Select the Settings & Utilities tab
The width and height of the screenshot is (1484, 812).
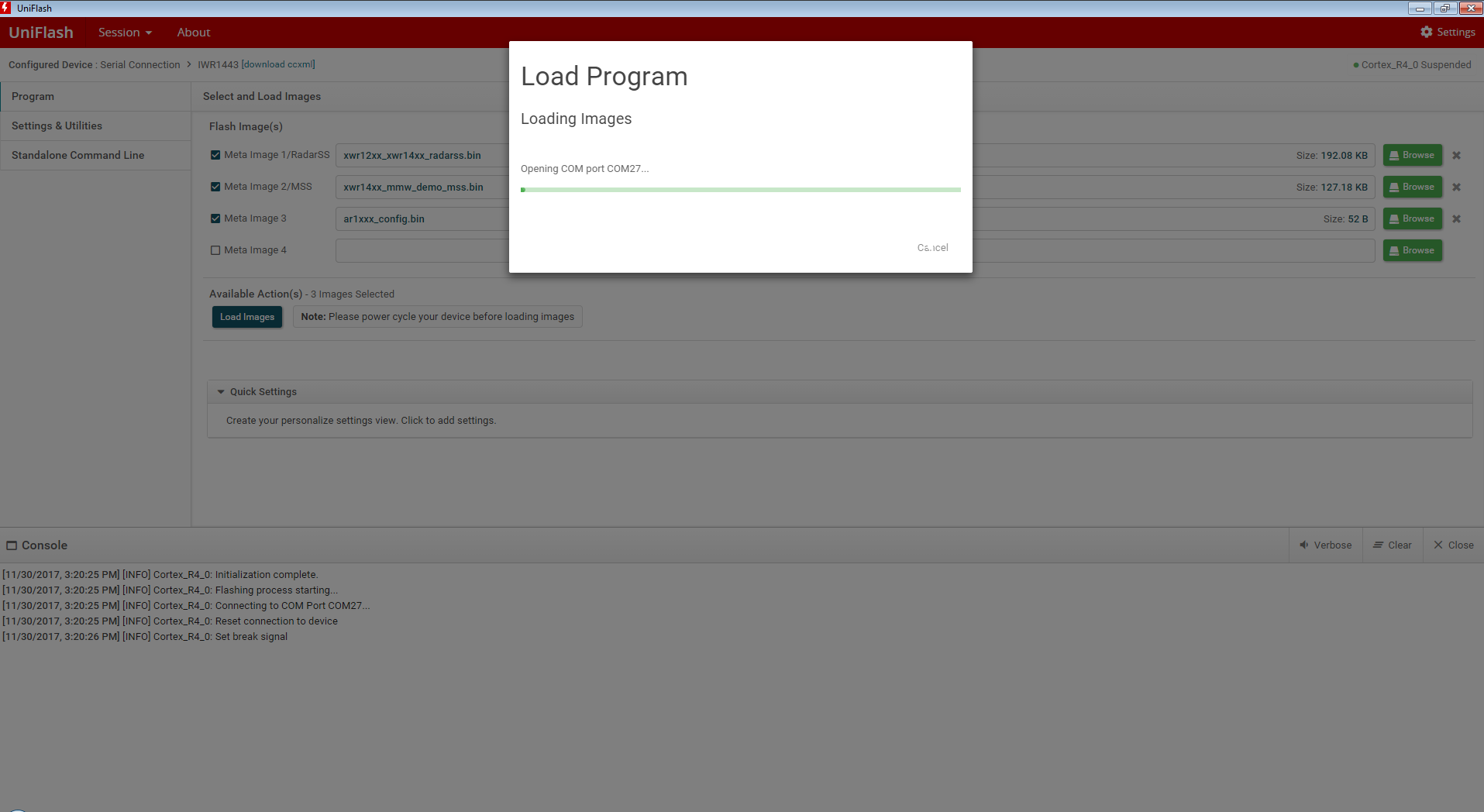(95, 126)
